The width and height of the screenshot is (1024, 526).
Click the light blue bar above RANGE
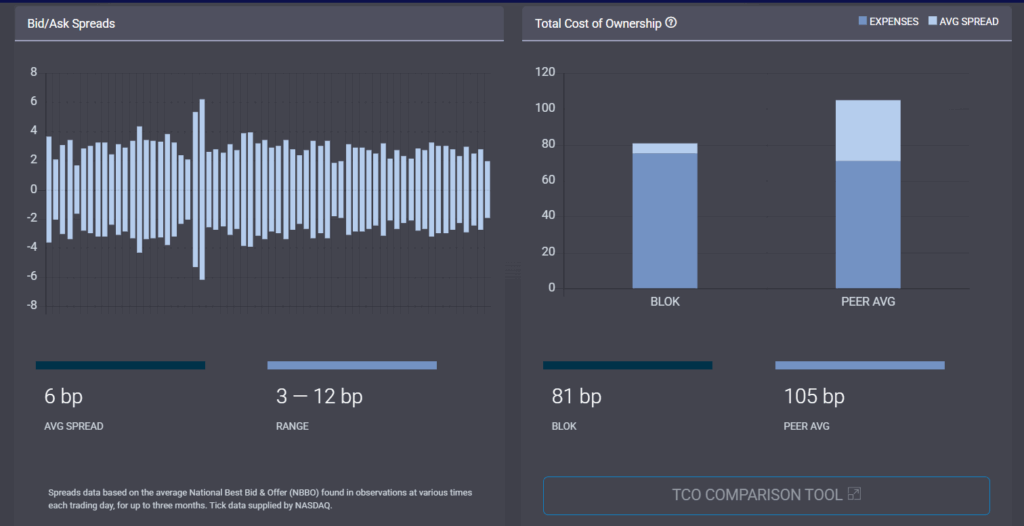[351, 365]
